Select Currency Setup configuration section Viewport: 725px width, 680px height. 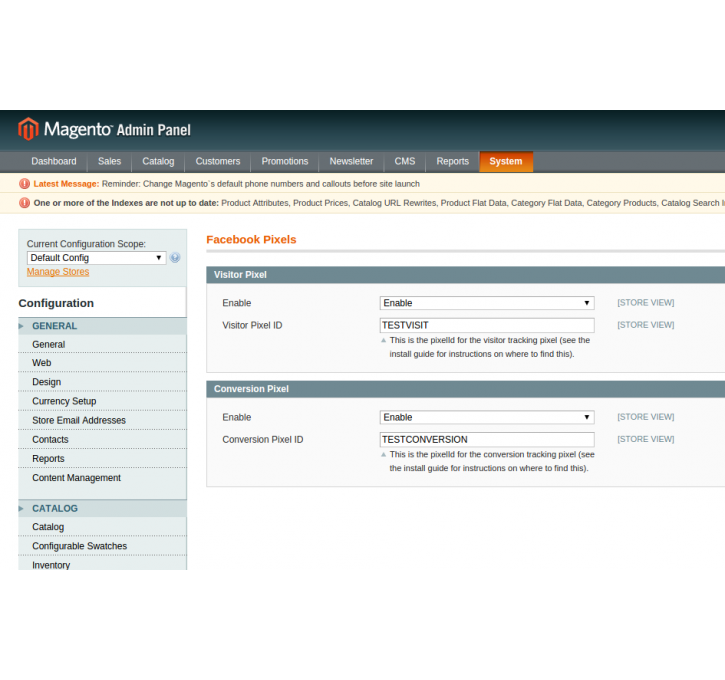pos(102,401)
